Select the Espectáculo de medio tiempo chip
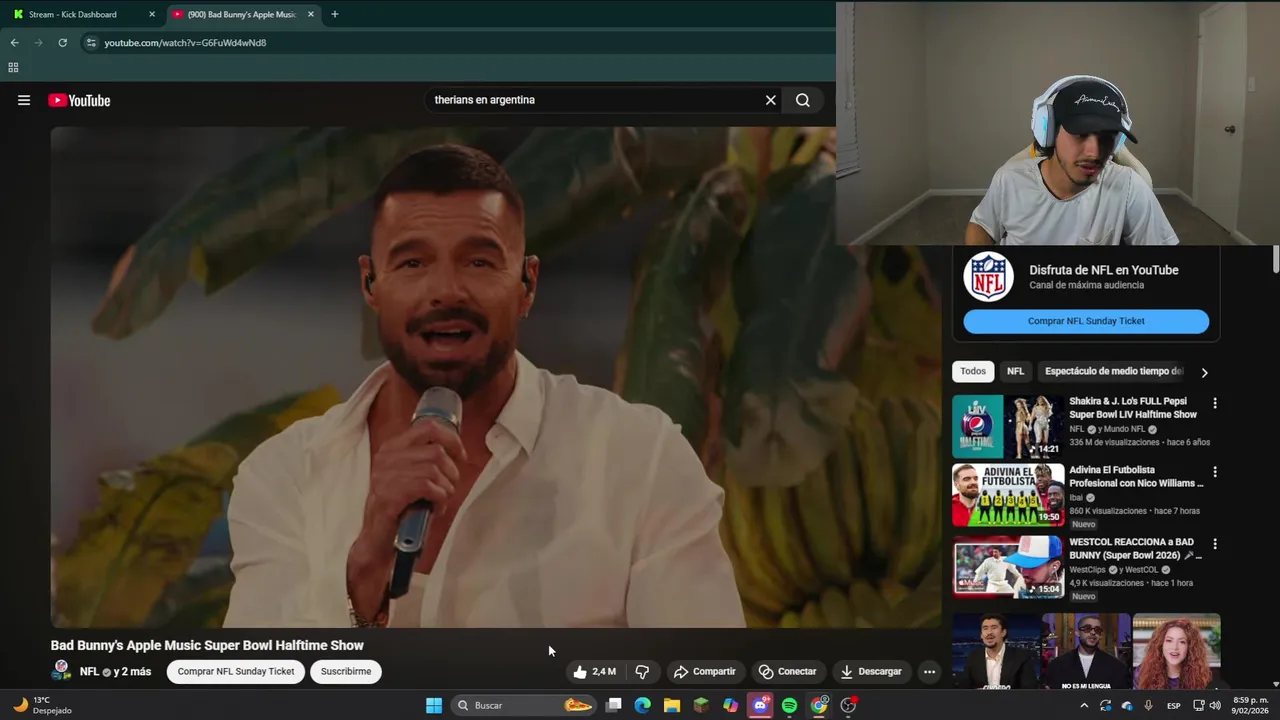Image resolution: width=1280 pixels, height=720 pixels. coord(1112,371)
